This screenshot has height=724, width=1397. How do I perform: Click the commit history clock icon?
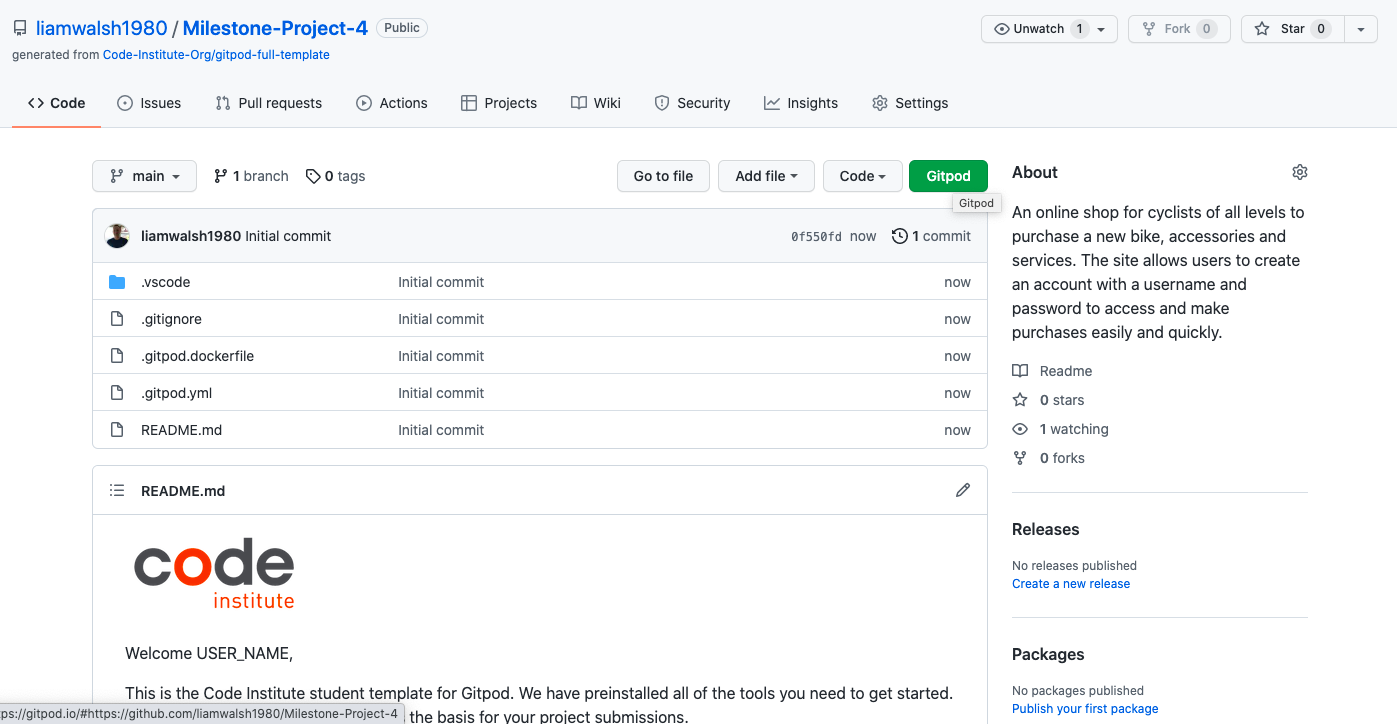click(x=900, y=236)
